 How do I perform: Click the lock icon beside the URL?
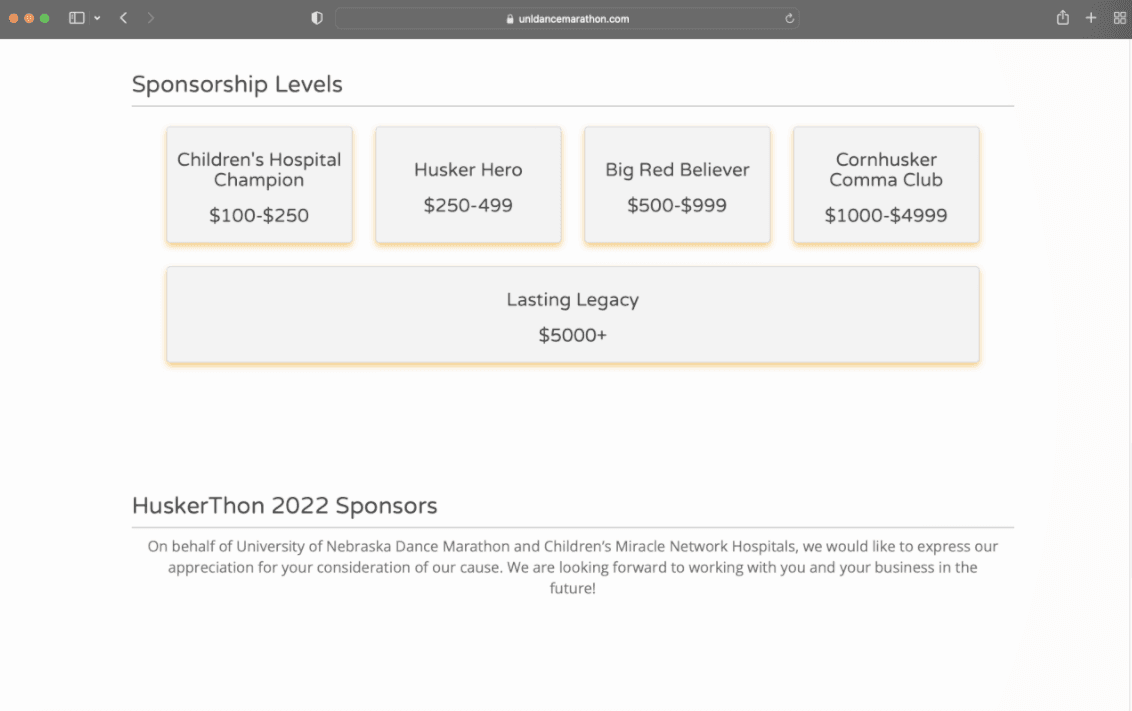pos(510,18)
